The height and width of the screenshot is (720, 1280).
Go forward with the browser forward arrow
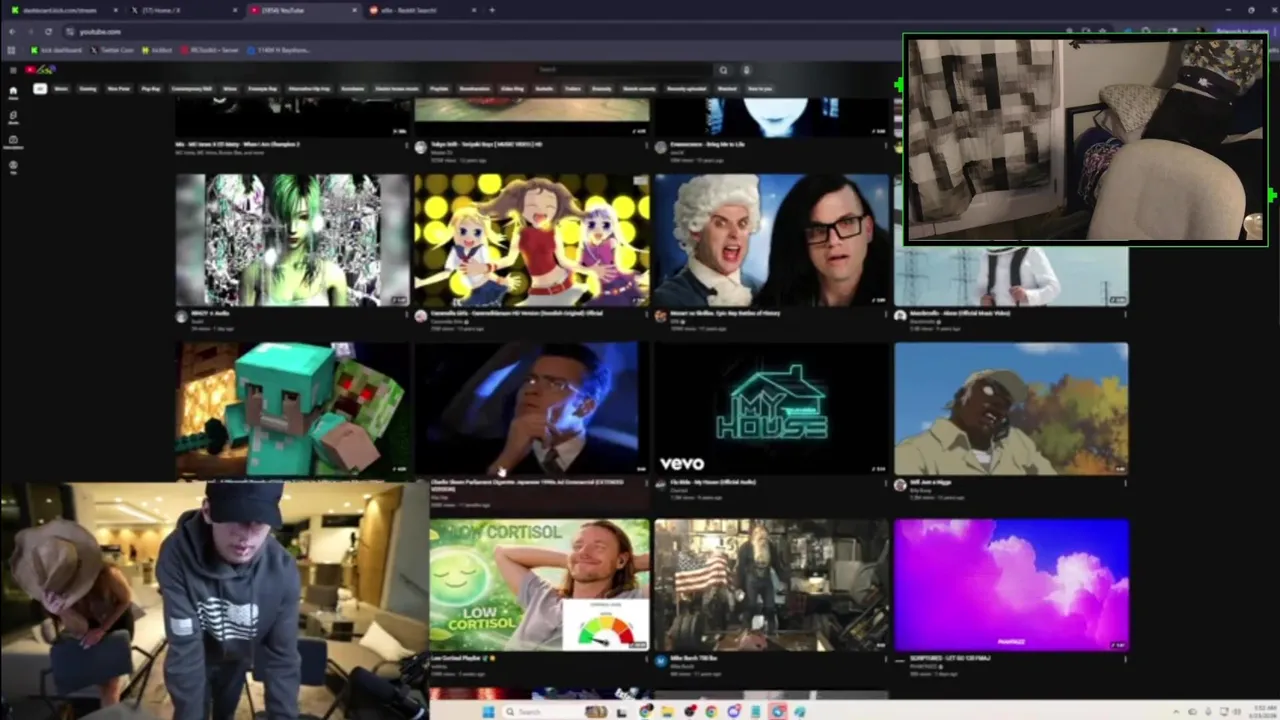tap(30, 31)
